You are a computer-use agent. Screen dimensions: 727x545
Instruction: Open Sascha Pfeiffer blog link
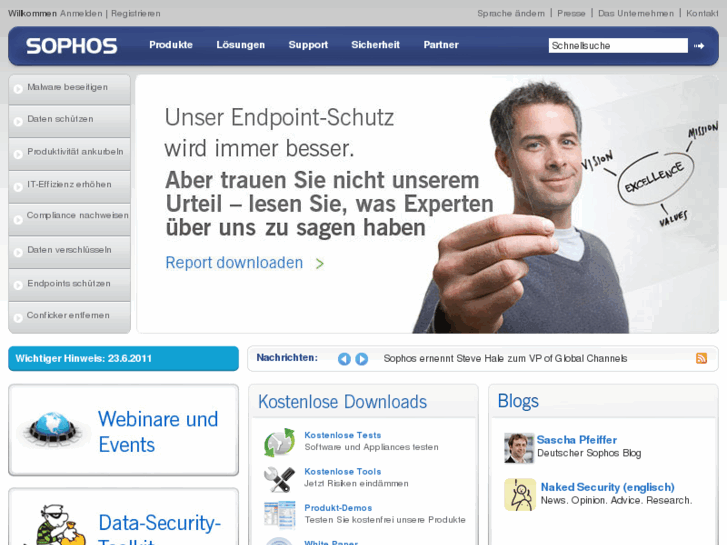[x=577, y=440]
